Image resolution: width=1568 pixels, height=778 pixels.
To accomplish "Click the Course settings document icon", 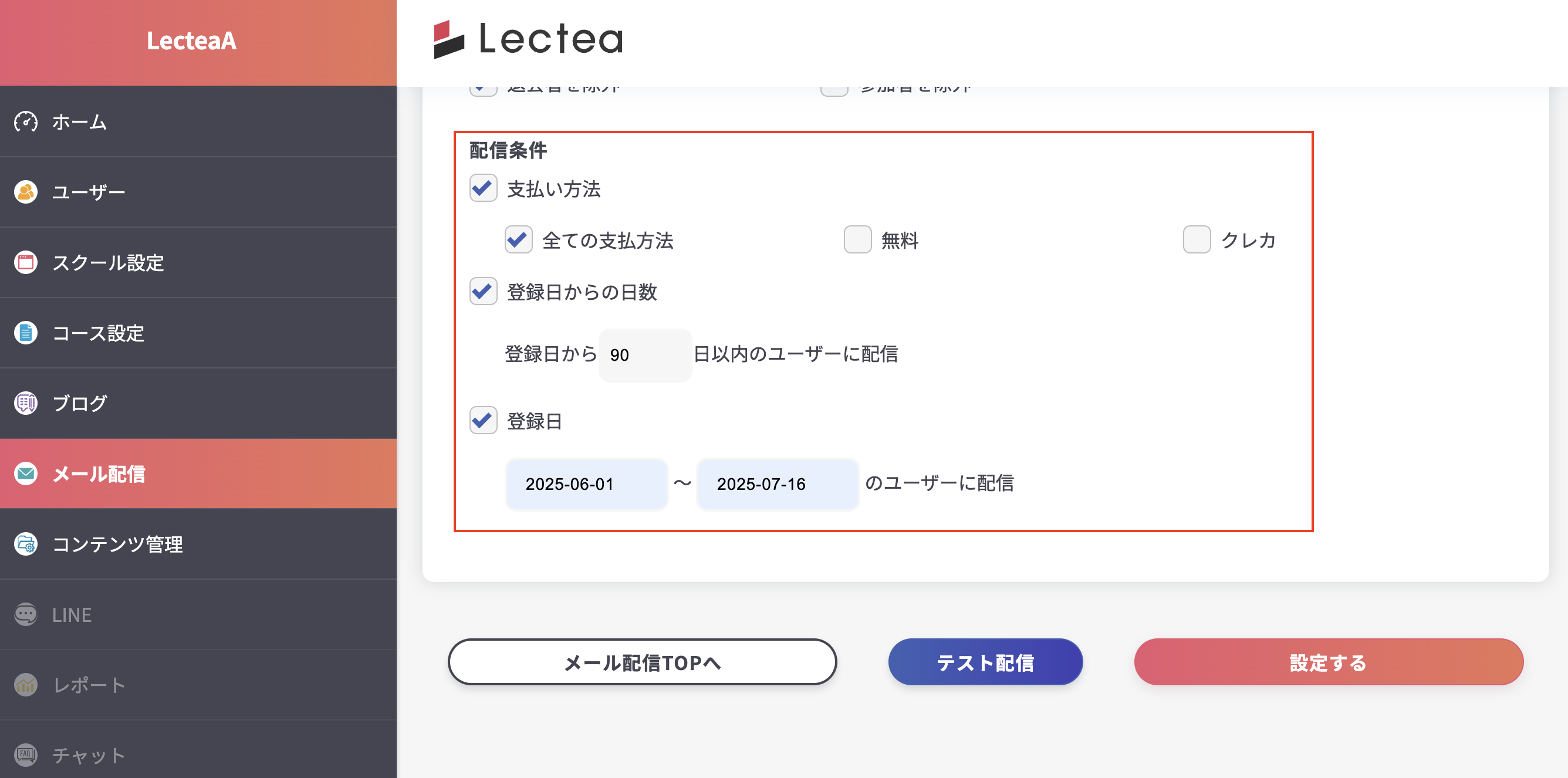I will point(26,333).
